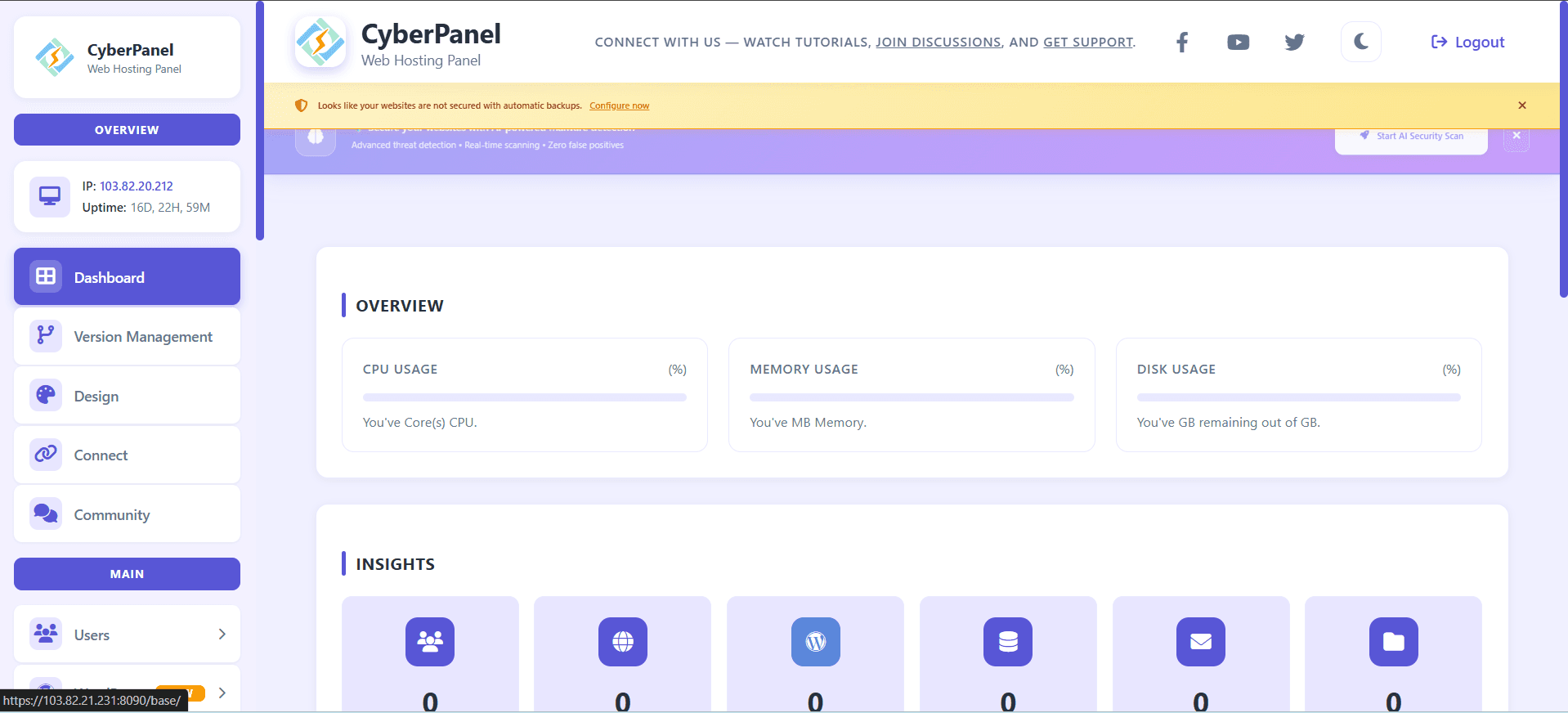Open the YouTube channel icon
Screen dimensions: 1568x713
pyautogui.click(x=1238, y=43)
